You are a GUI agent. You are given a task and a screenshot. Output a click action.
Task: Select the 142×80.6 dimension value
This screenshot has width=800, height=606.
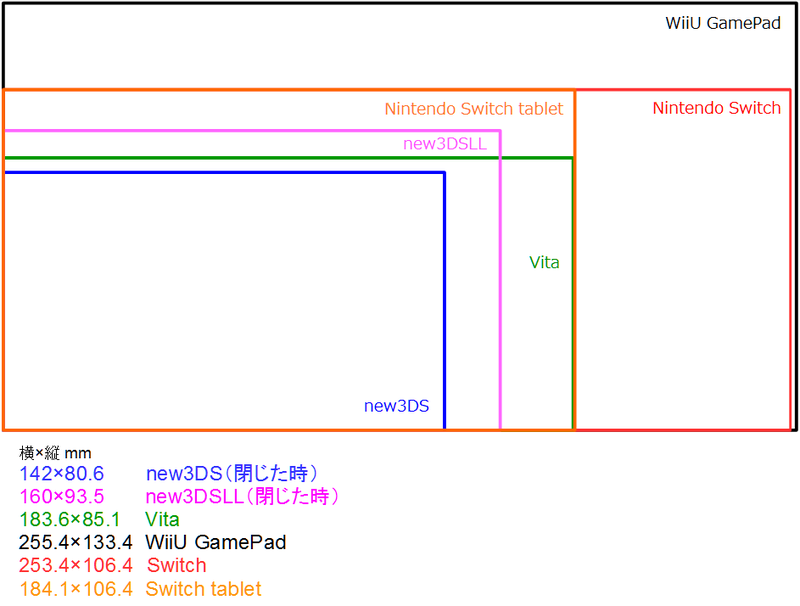point(61,474)
